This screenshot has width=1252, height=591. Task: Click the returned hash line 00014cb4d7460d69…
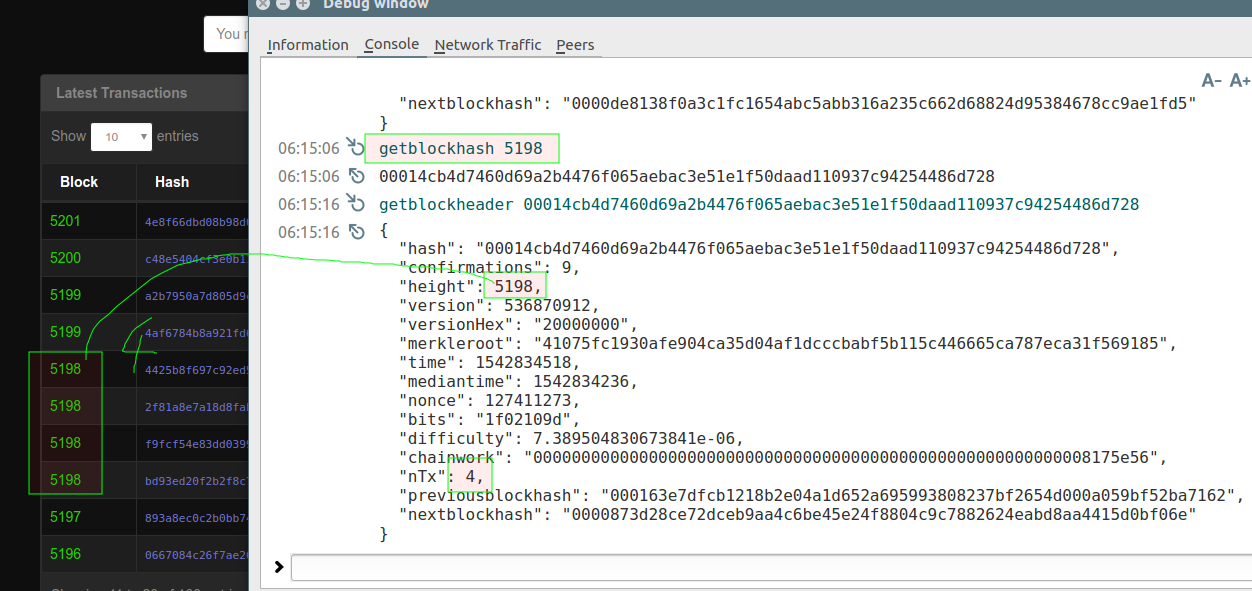click(x=687, y=177)
